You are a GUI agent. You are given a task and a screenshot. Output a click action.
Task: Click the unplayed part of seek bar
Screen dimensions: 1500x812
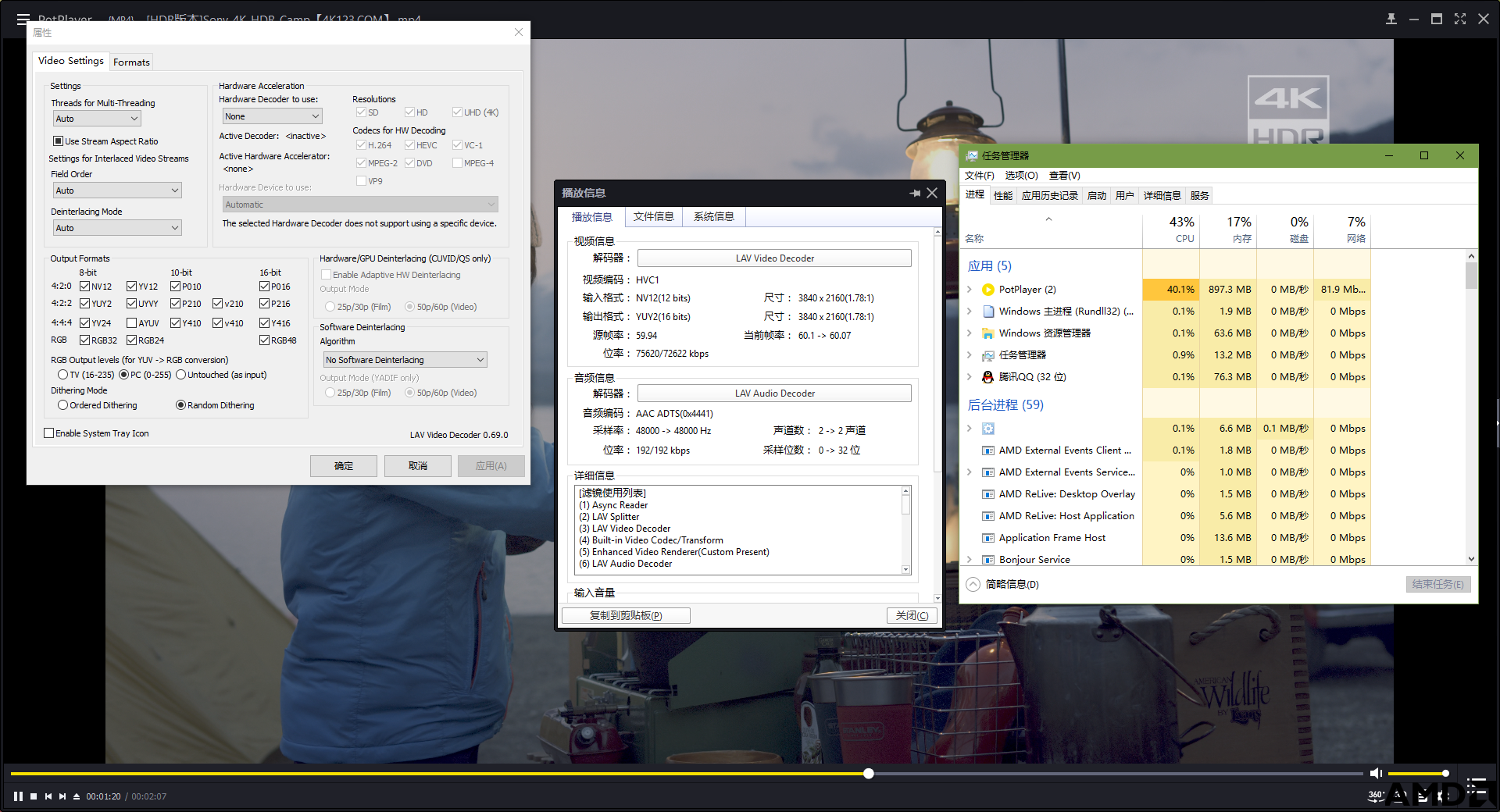click(1119, 774)
